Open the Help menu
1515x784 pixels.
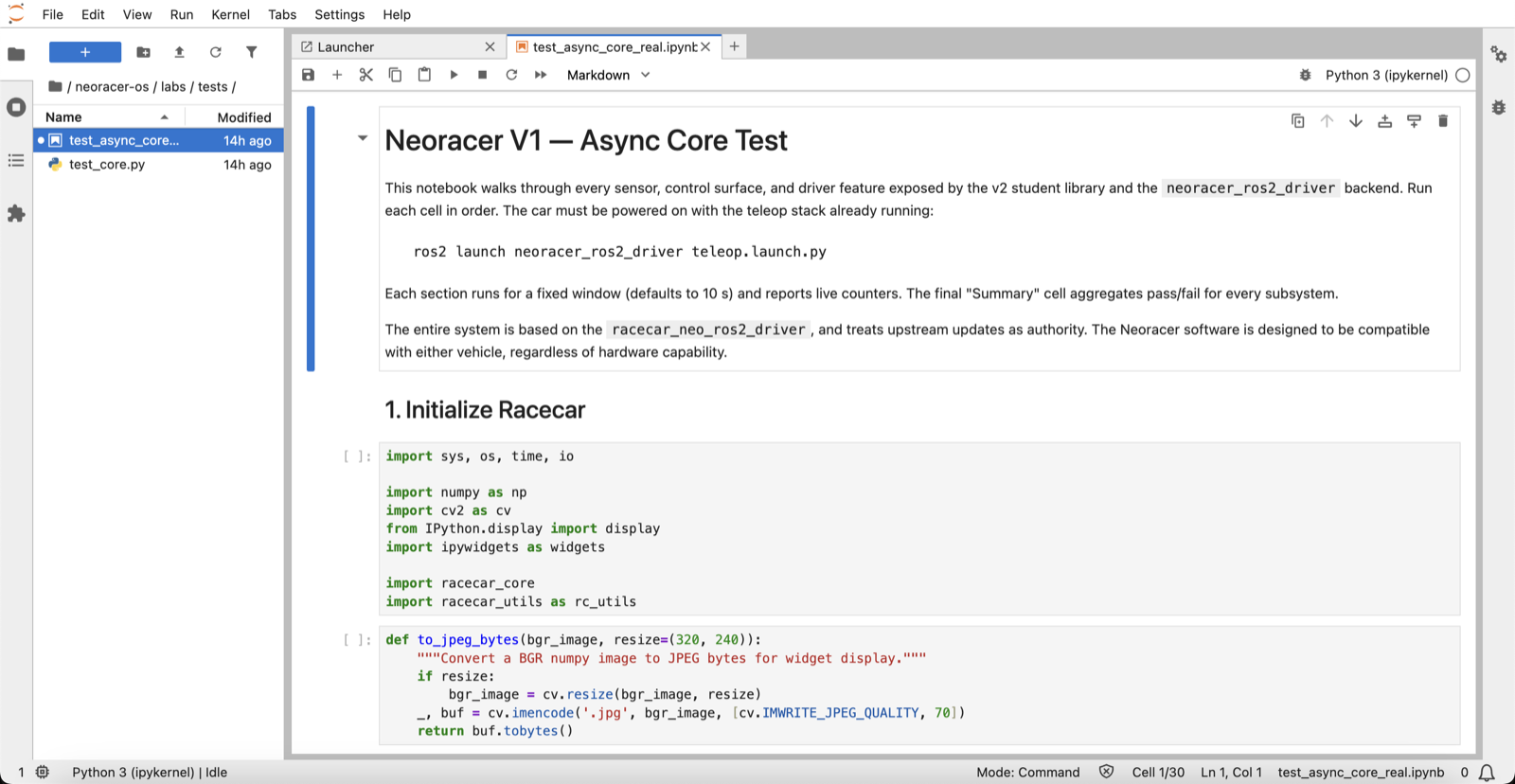coord(397,14)
